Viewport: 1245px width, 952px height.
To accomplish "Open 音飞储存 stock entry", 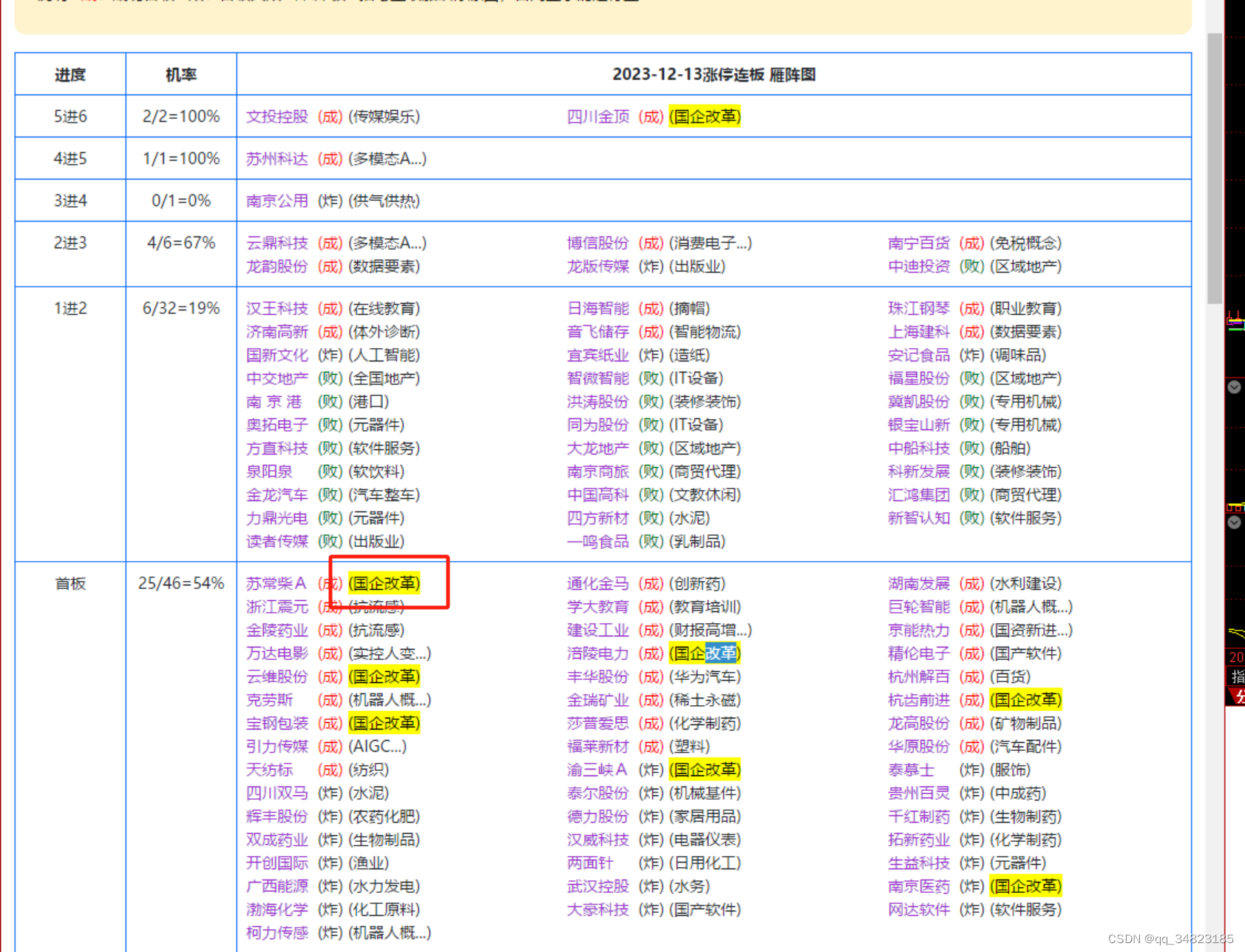I will 598,332.
